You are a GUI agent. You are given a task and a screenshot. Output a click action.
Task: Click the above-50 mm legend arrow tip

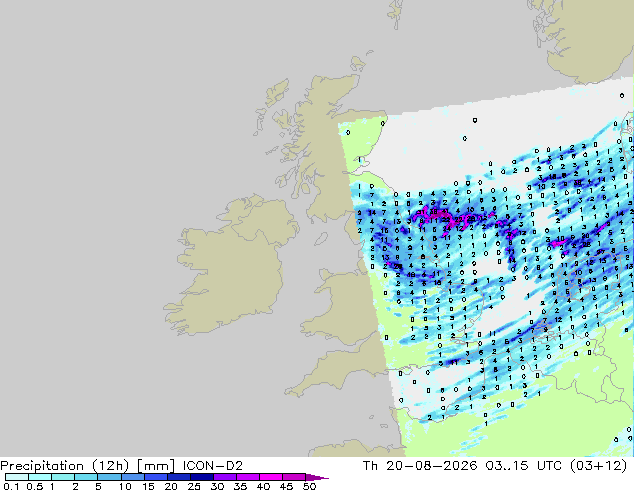(317, 477)
